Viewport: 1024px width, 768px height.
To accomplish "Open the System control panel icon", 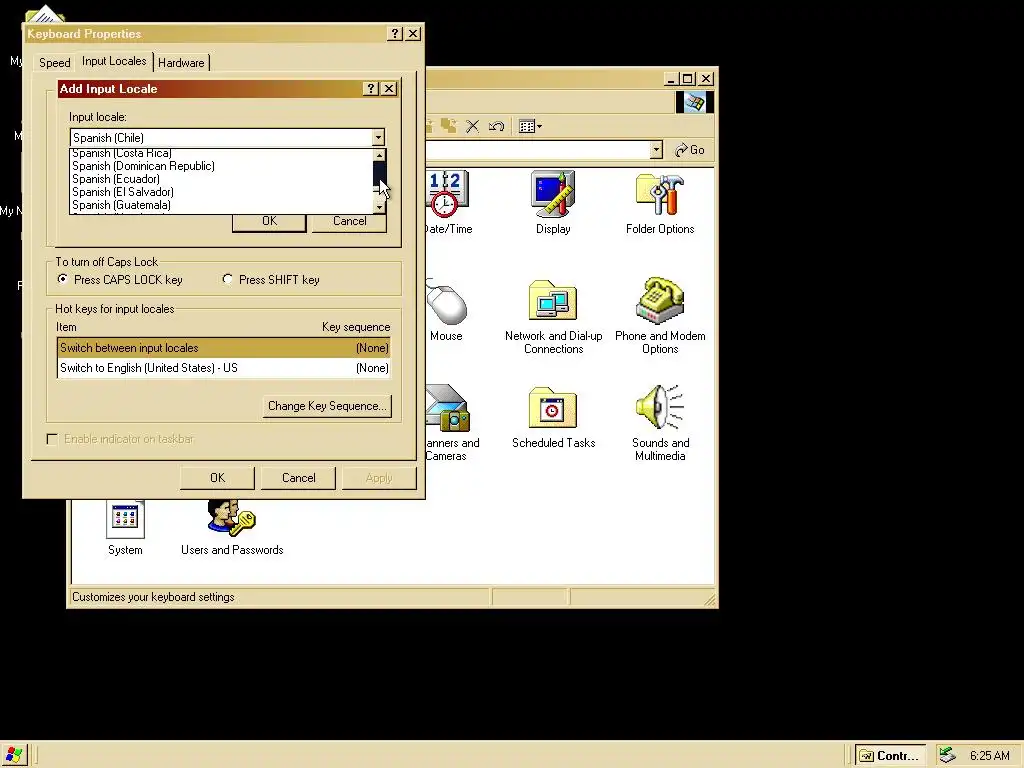I will [x=125, y=520].
